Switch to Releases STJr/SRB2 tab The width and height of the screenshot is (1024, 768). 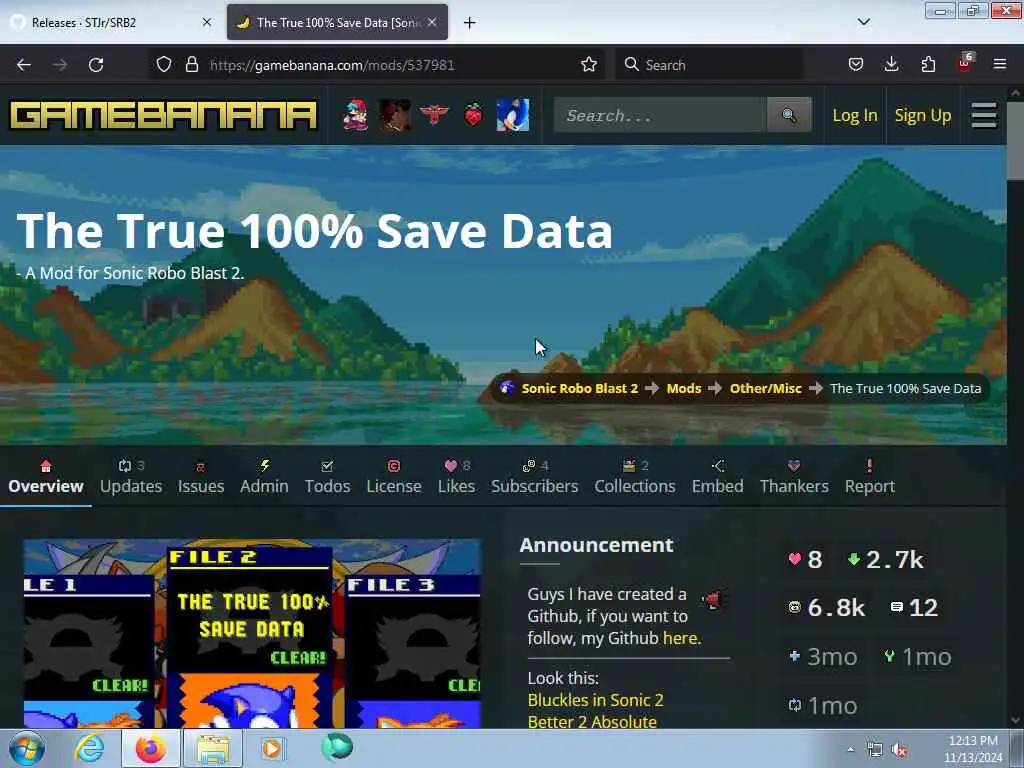pos(110,22)
